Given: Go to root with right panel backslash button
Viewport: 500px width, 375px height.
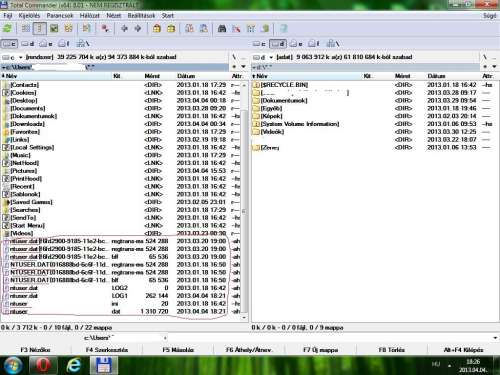Looking at the screenshot, I should pyautogui.click(x=485, y=57).
